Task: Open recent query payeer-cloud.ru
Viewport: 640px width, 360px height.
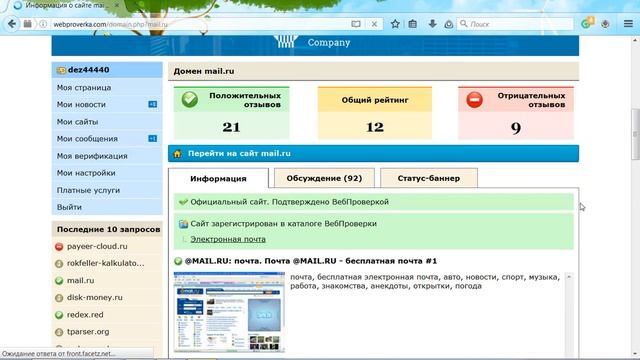Action: pos(97,246)
